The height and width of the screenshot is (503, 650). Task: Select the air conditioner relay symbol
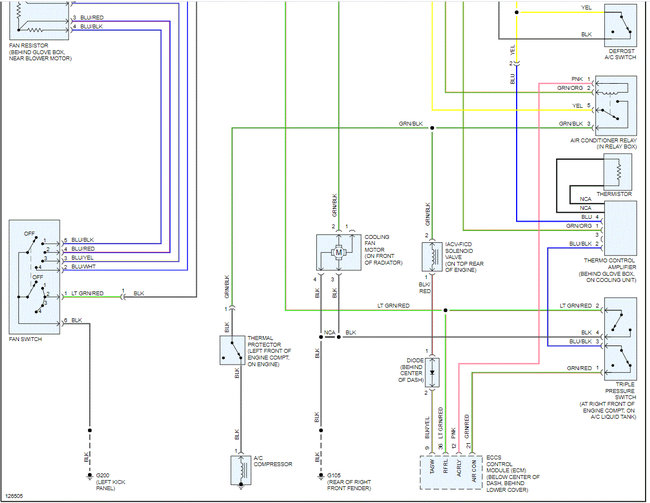(x=616, y=105)
